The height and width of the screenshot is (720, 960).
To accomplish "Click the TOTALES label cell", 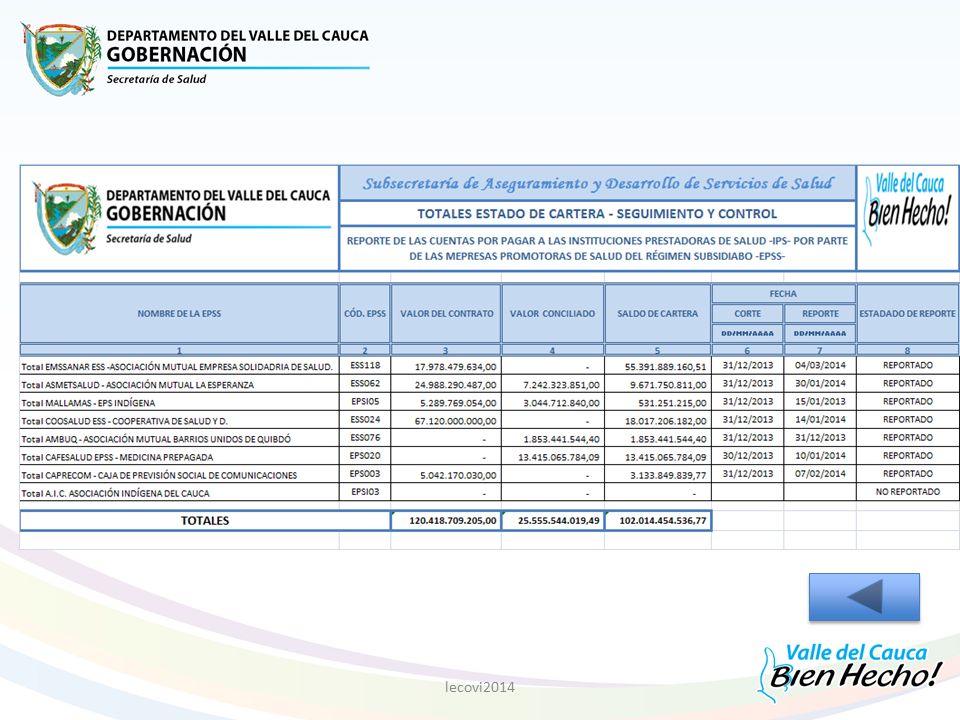I will (x=205, y=521).
